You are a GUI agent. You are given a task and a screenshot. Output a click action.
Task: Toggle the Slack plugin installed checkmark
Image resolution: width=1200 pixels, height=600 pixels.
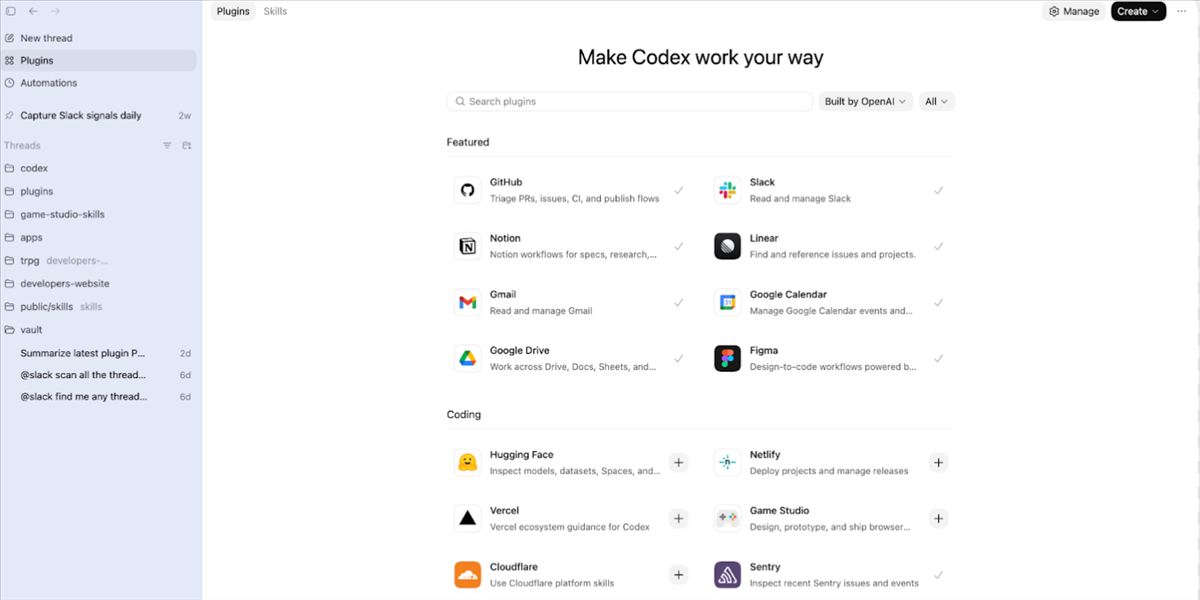pos(938,190)
